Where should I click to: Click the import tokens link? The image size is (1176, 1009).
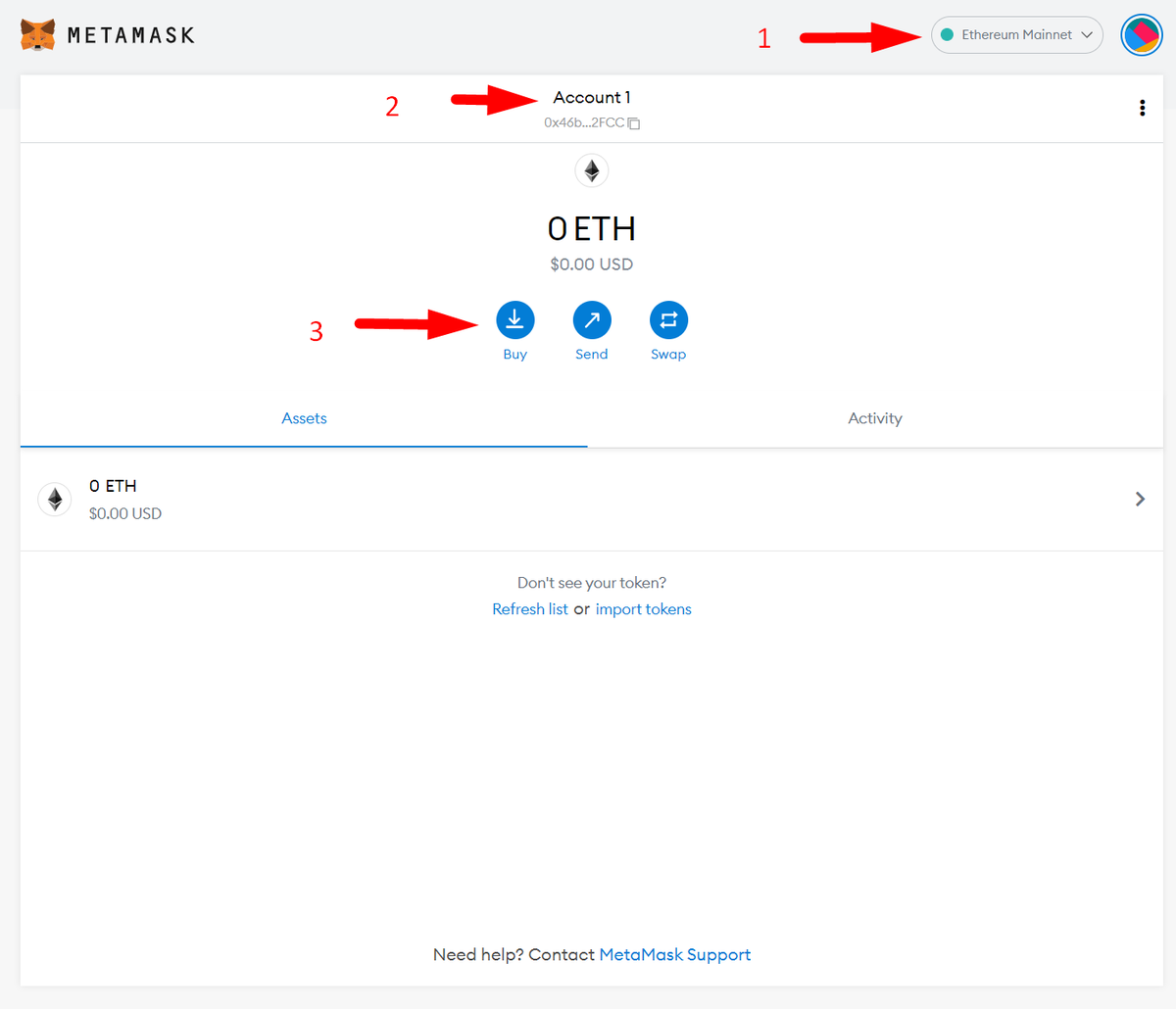coord(644,609)
